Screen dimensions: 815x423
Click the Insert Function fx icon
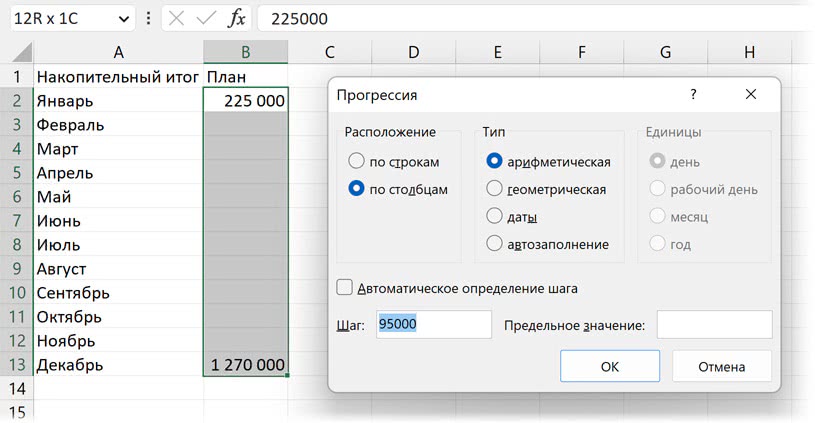coord(237,18)
